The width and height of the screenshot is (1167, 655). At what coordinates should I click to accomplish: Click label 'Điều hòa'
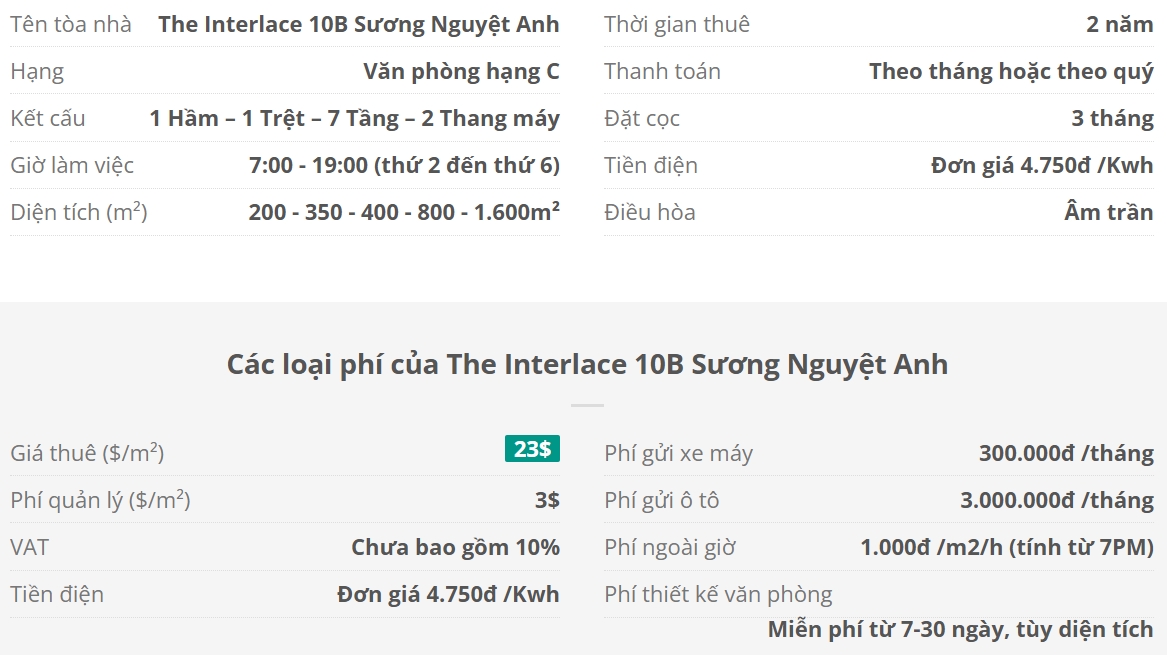pyautogui.click(x=650, y=212)
